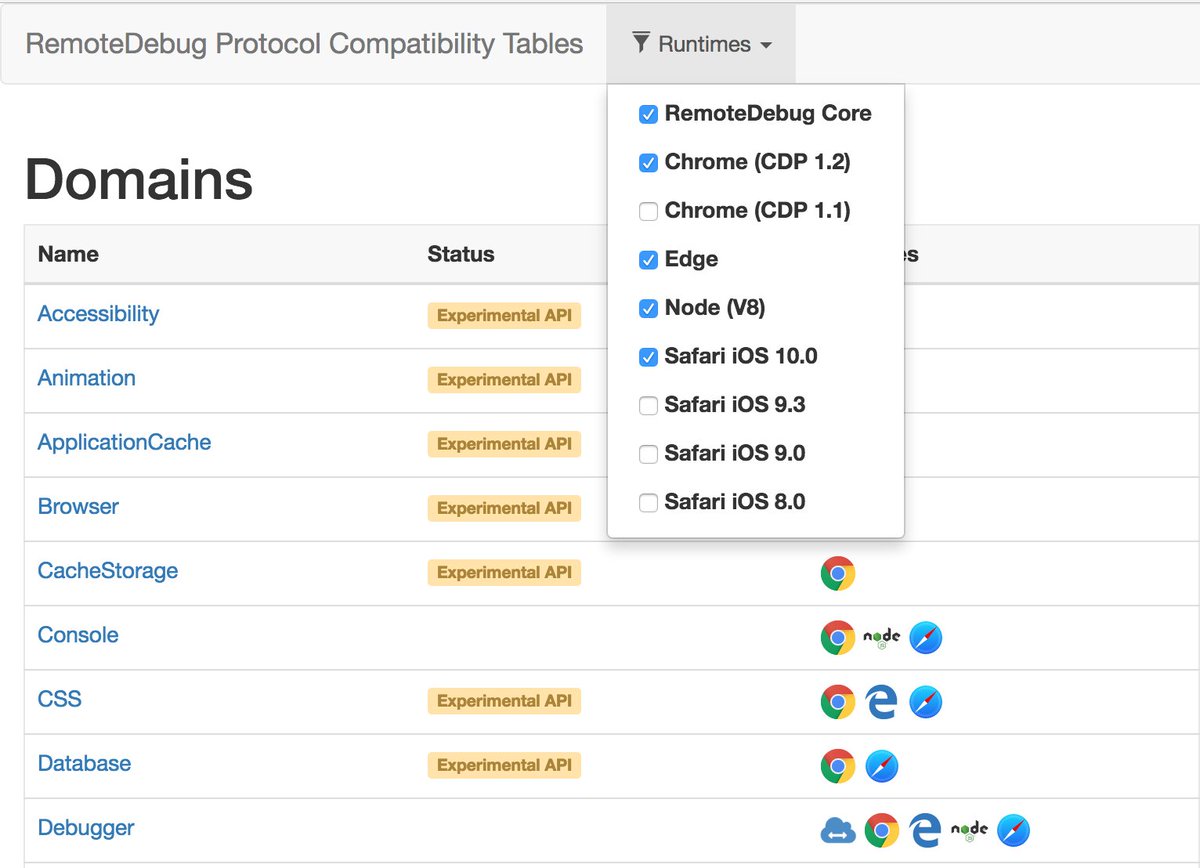
Task: Click RemoteDebug Core cloud icon in Debugger row
Action: pyautogui.click(x=838, y=830)
